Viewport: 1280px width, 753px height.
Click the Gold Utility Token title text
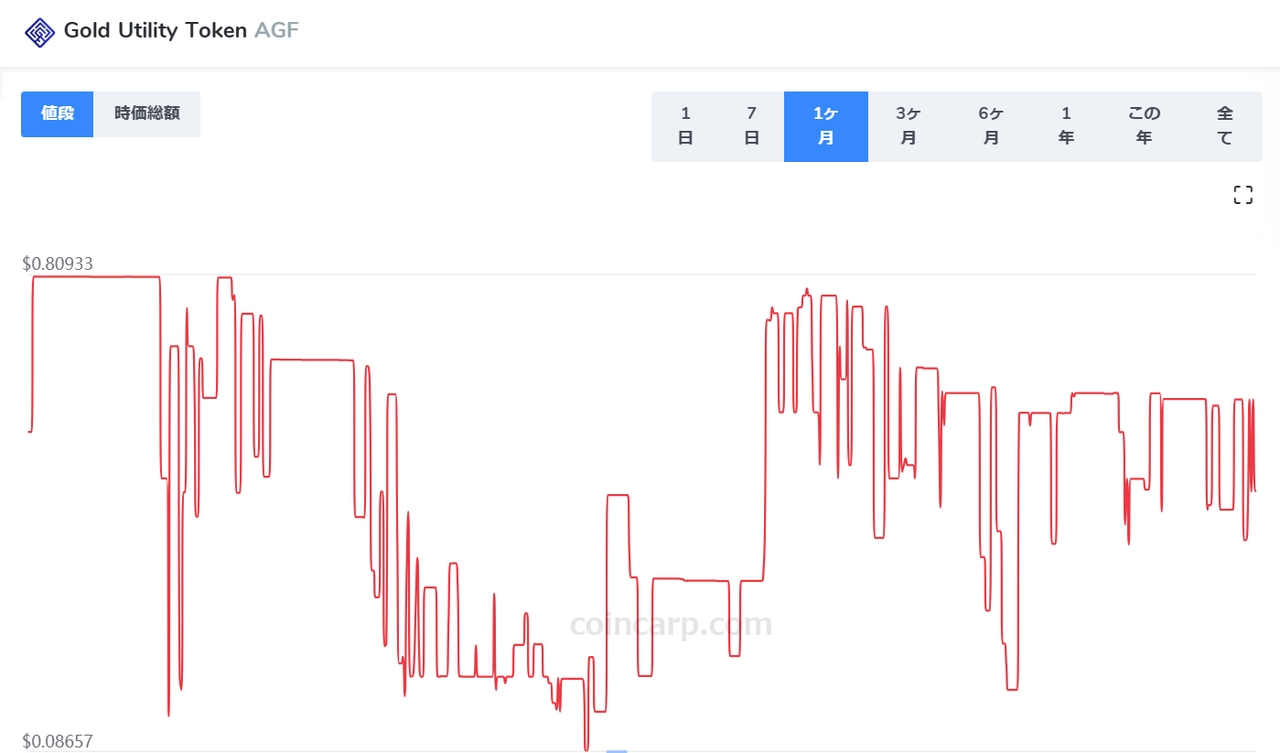[x=155, y=31]
